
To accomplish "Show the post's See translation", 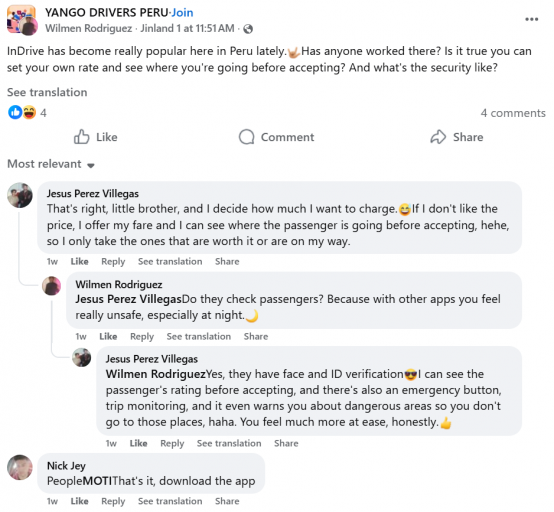I will [x=47, y=92].
